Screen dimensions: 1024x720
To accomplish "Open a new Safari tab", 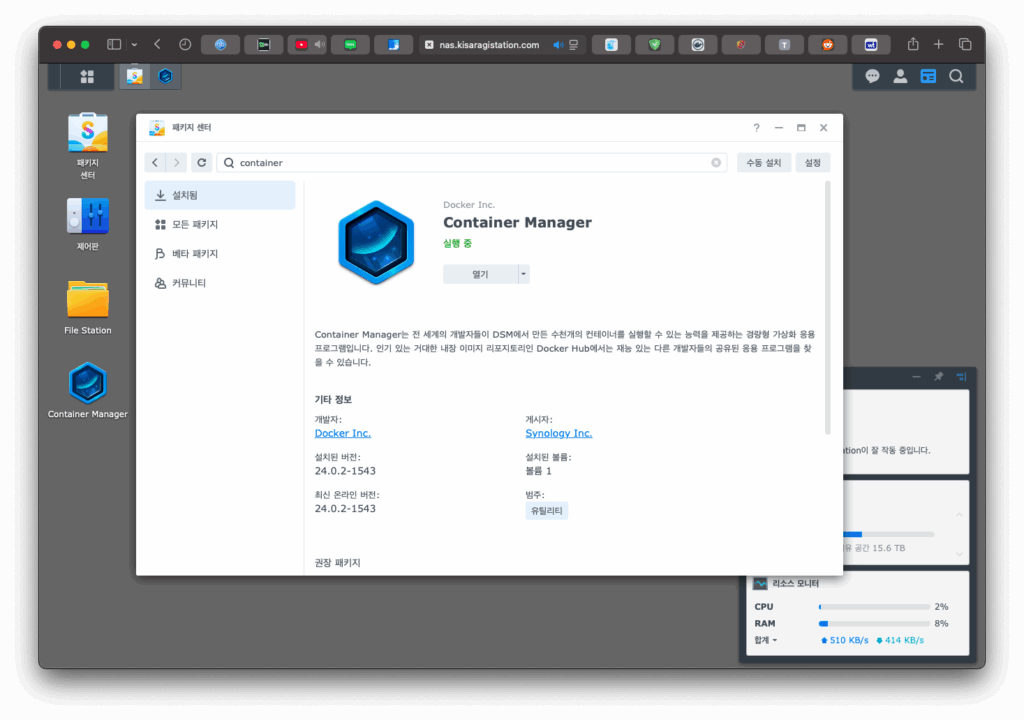I will pos(938,44).
